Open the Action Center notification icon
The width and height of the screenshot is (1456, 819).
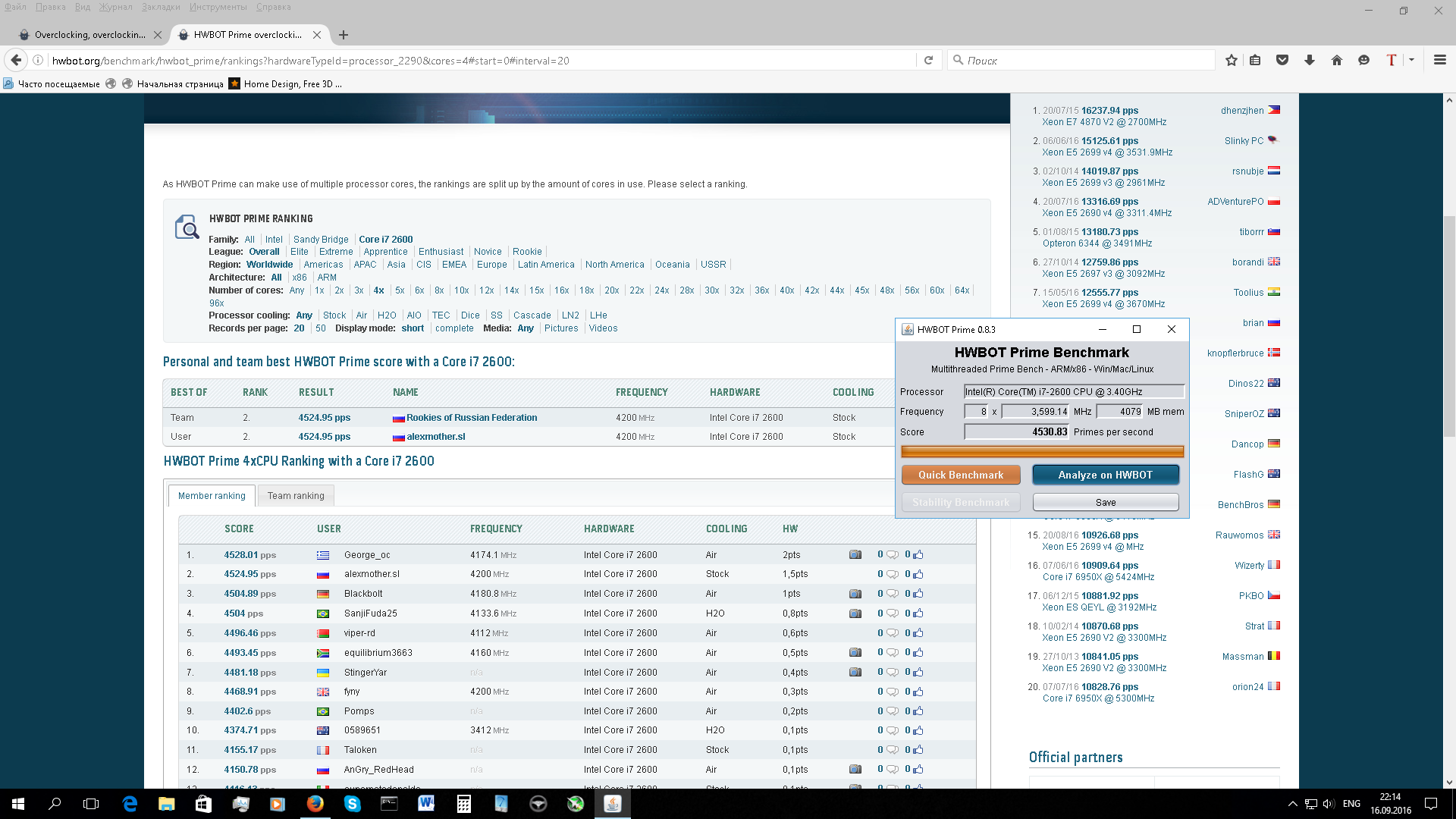pyautogui.click(x=1431, y=804)
